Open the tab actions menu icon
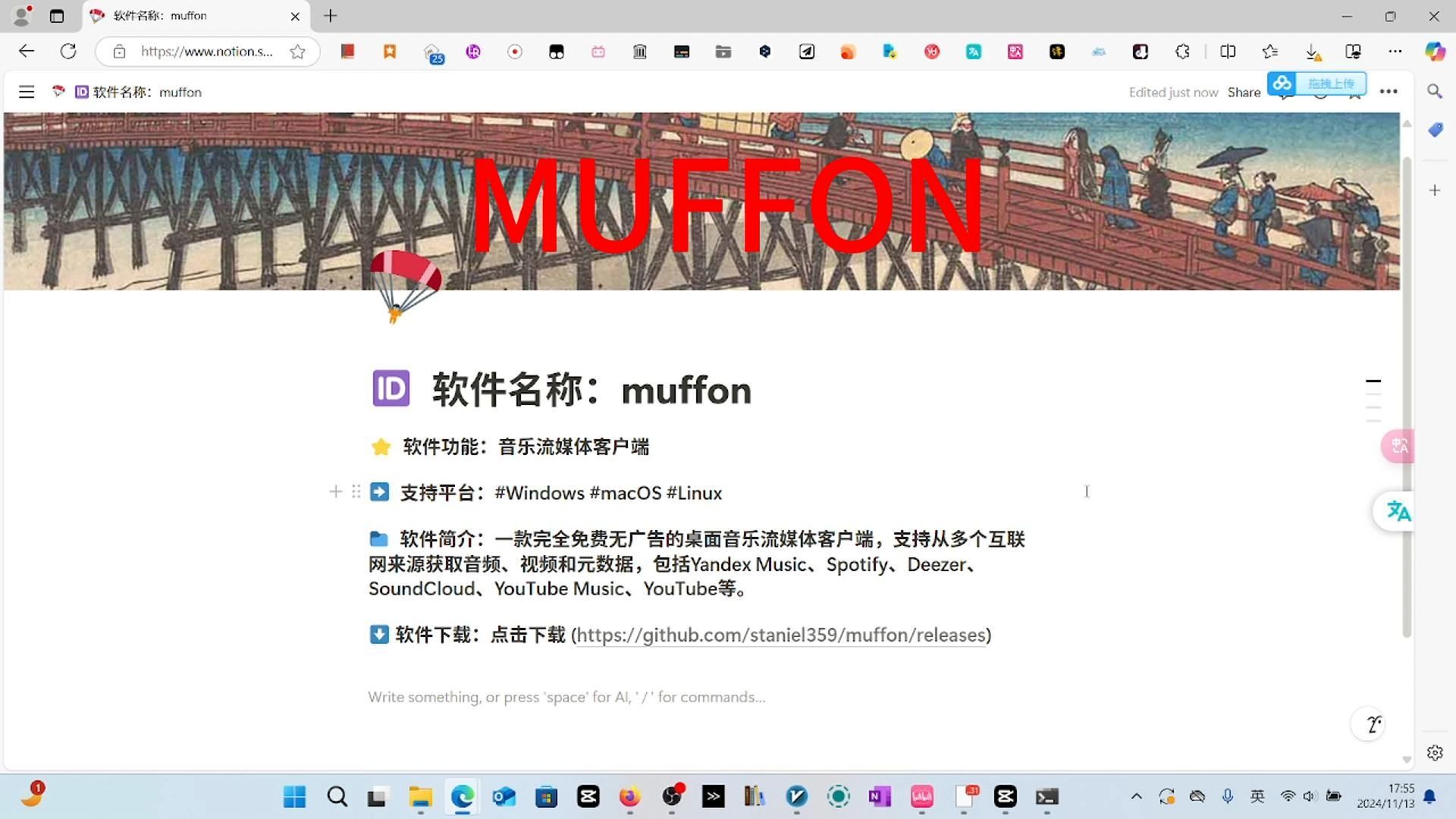Viewport: 1456px width, 819px height. point(57,16)
